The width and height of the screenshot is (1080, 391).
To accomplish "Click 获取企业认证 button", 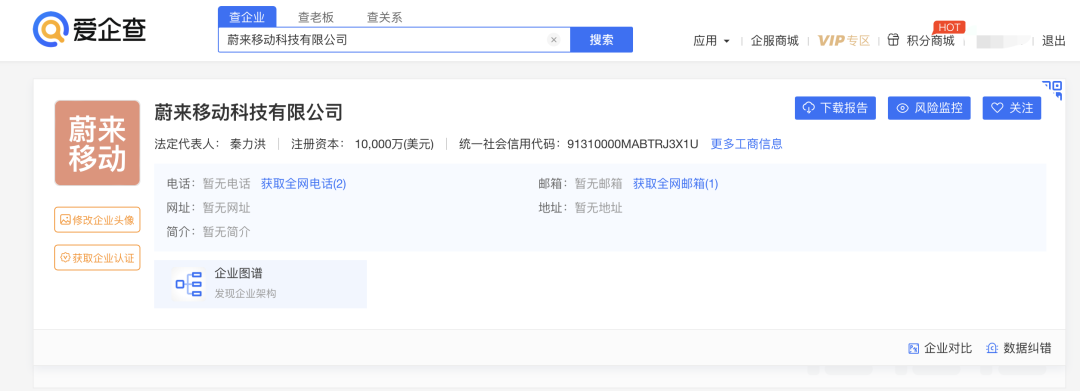I will pyautogui.click(x=97, y=257).
